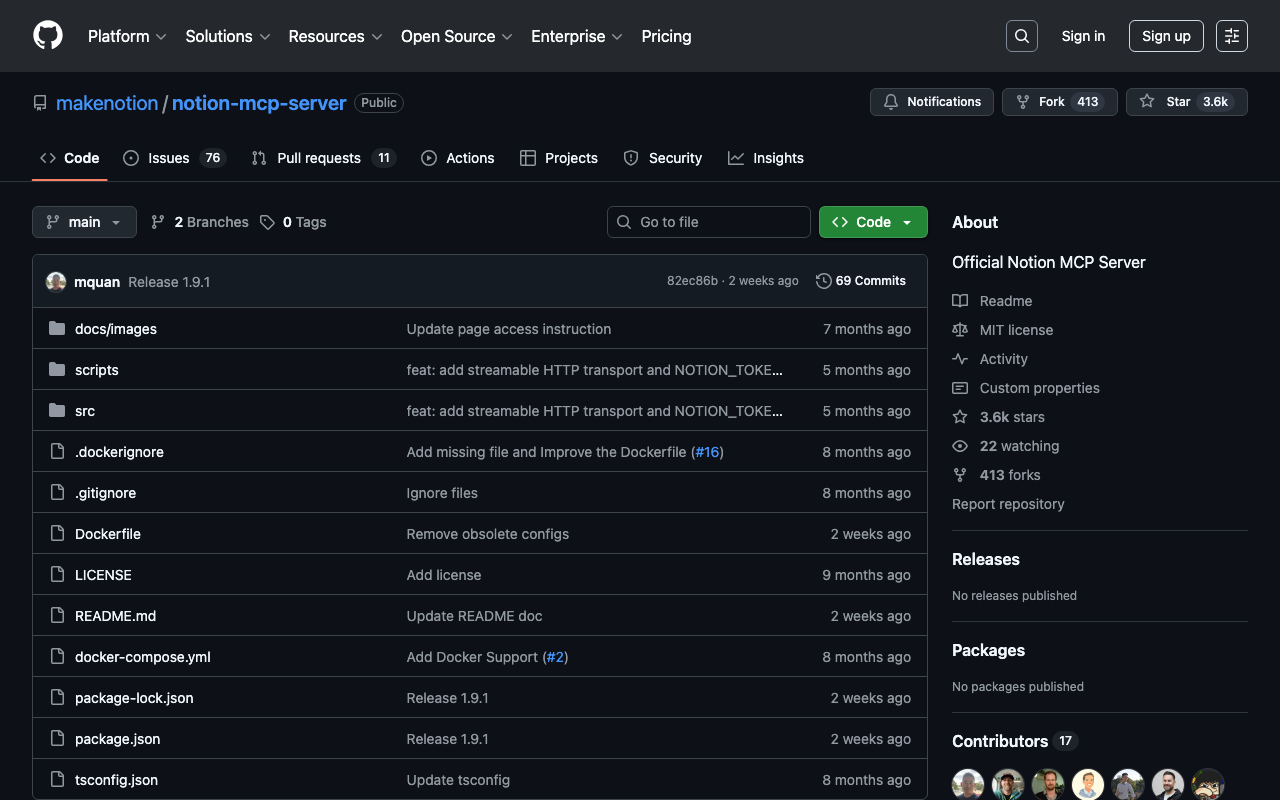Open the search magnifier icon button
This screenshot has width=1280, height=800.
(1021, 36)
